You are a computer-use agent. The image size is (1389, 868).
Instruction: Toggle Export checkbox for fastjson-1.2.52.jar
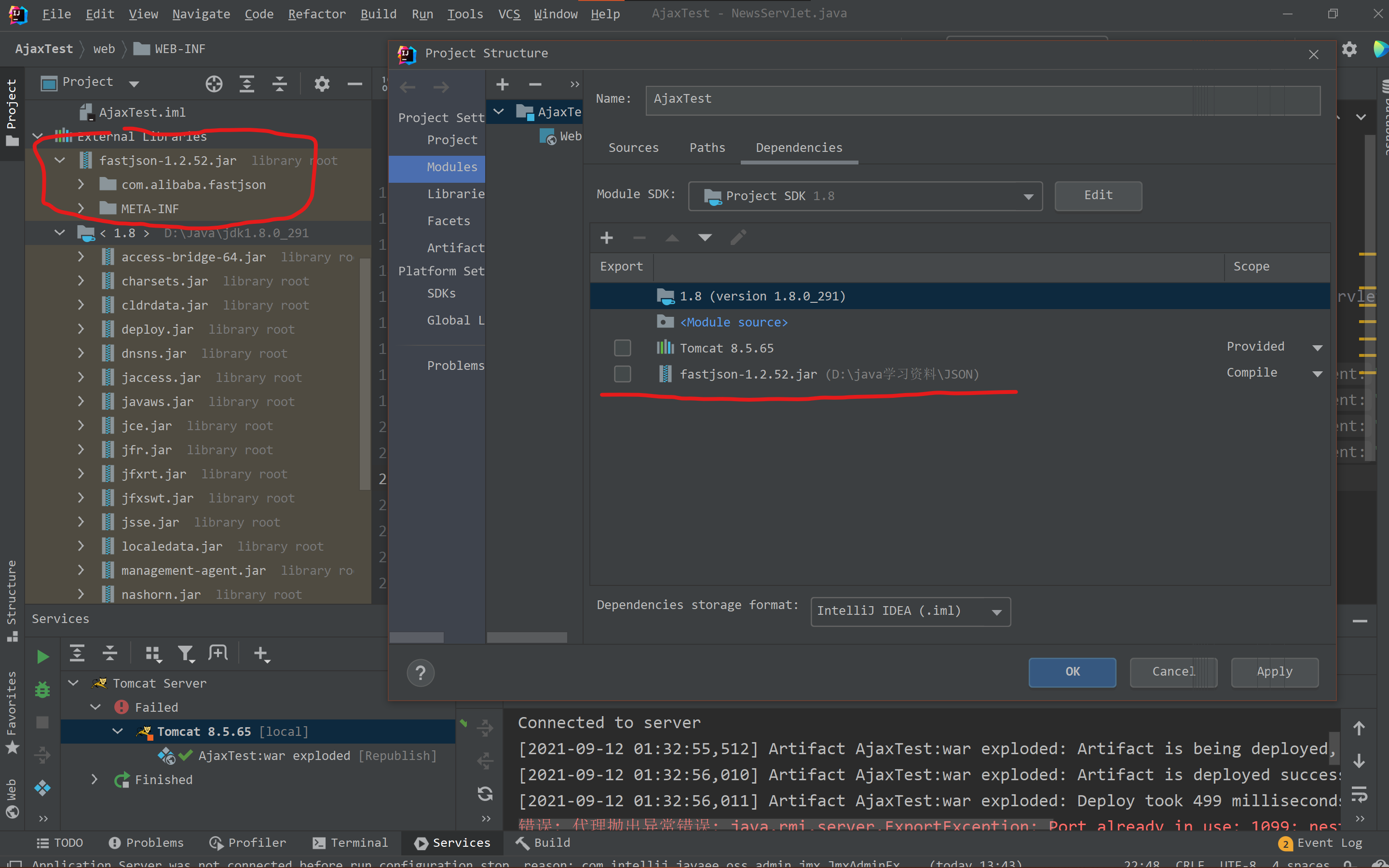pos(621,373)
